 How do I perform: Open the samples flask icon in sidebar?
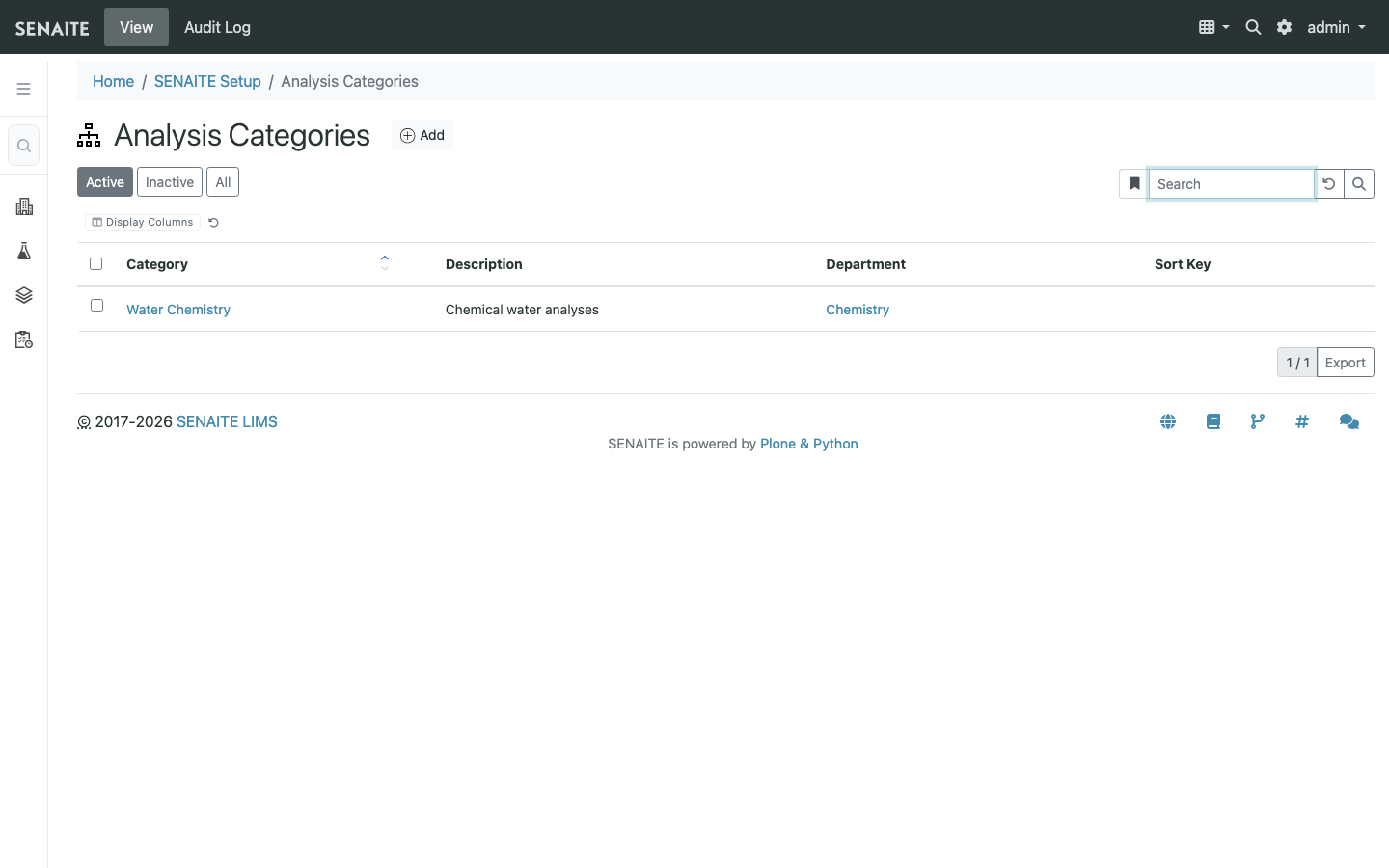point(24,251)
